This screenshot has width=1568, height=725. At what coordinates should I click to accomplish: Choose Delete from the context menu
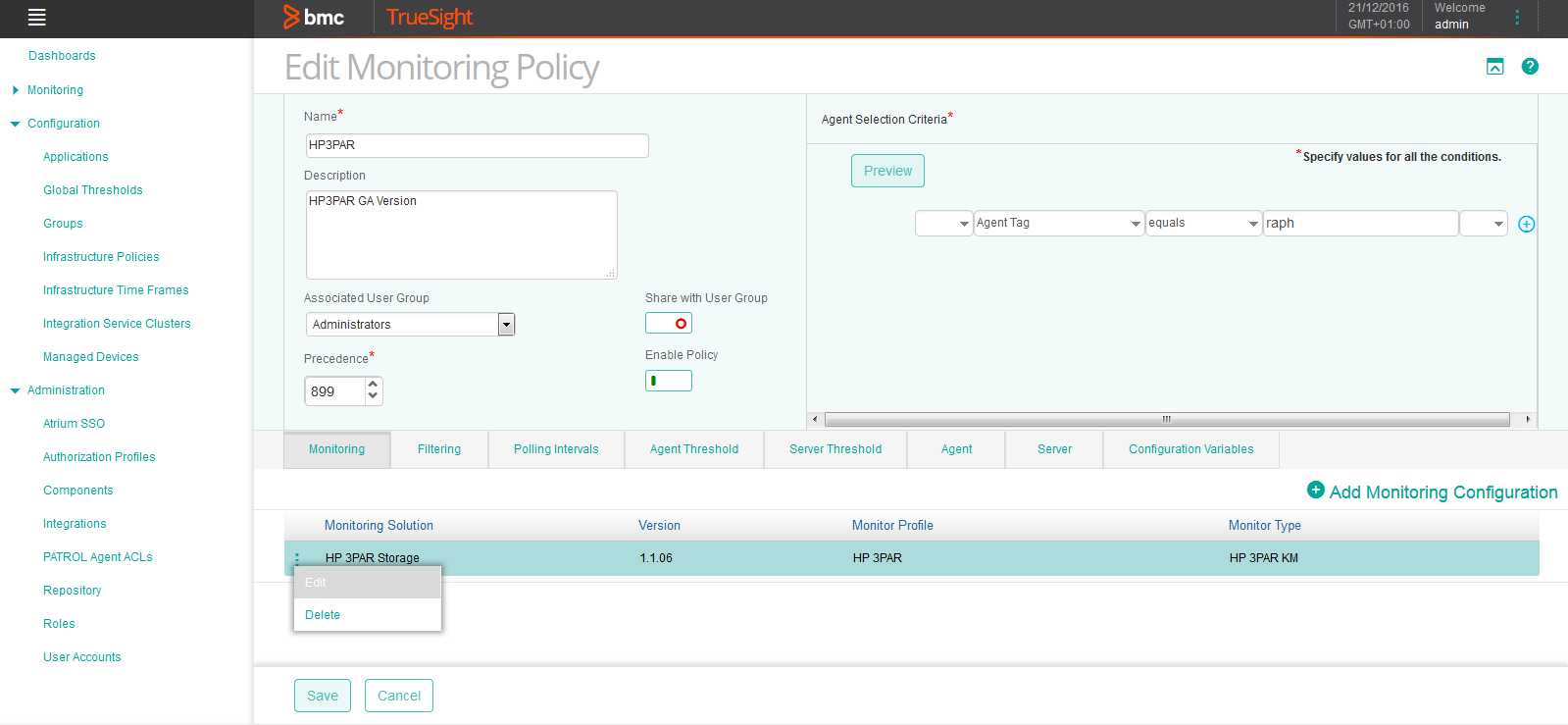368,615
